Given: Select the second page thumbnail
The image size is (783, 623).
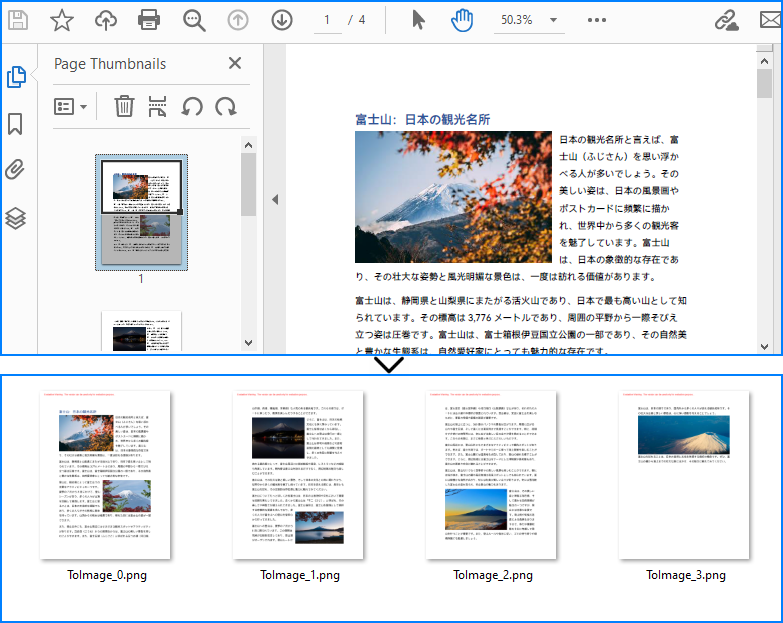Looking at the screenshot, I should coord(141,331).
